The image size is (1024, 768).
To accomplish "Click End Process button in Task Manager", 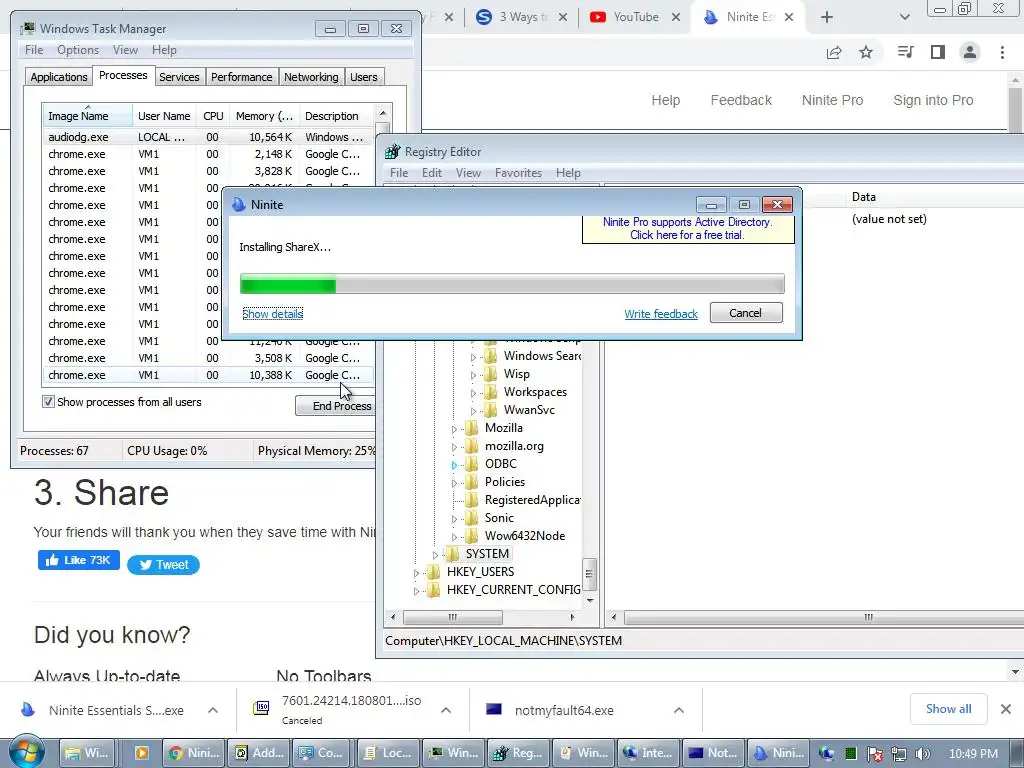I will pyautogui.click(x=338, y=406).
